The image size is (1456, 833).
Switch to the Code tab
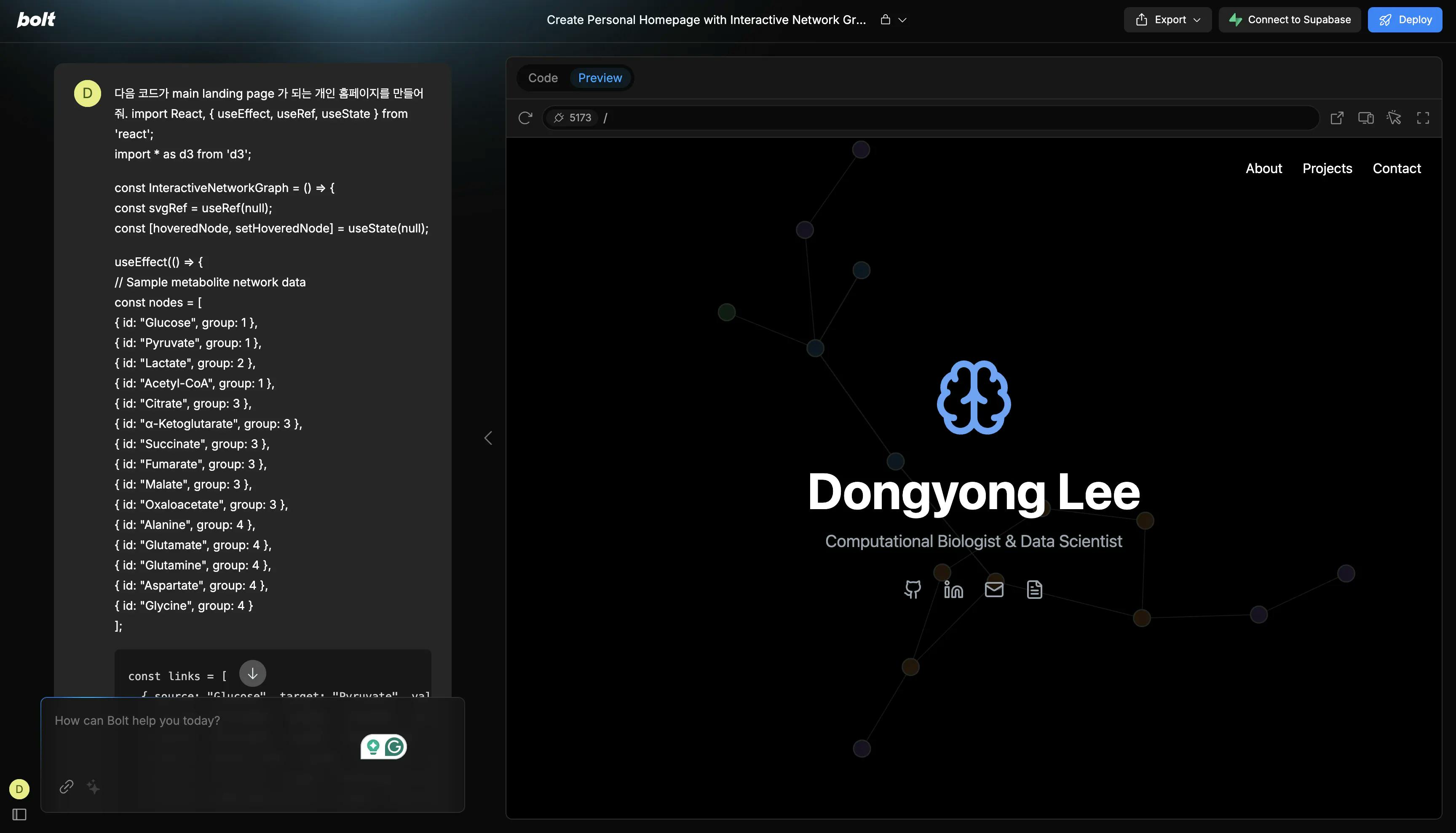543,78
